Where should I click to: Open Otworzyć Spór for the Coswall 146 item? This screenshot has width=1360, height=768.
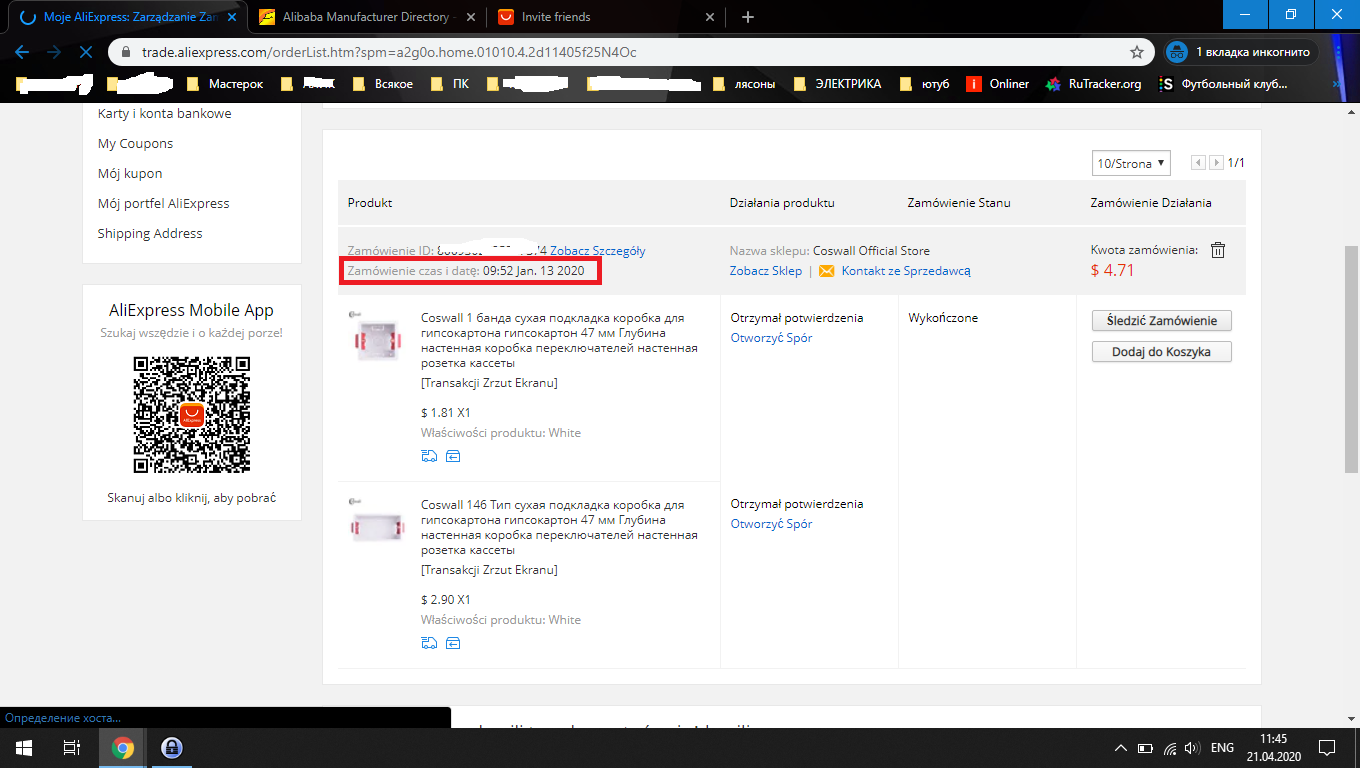pos(771,524)
